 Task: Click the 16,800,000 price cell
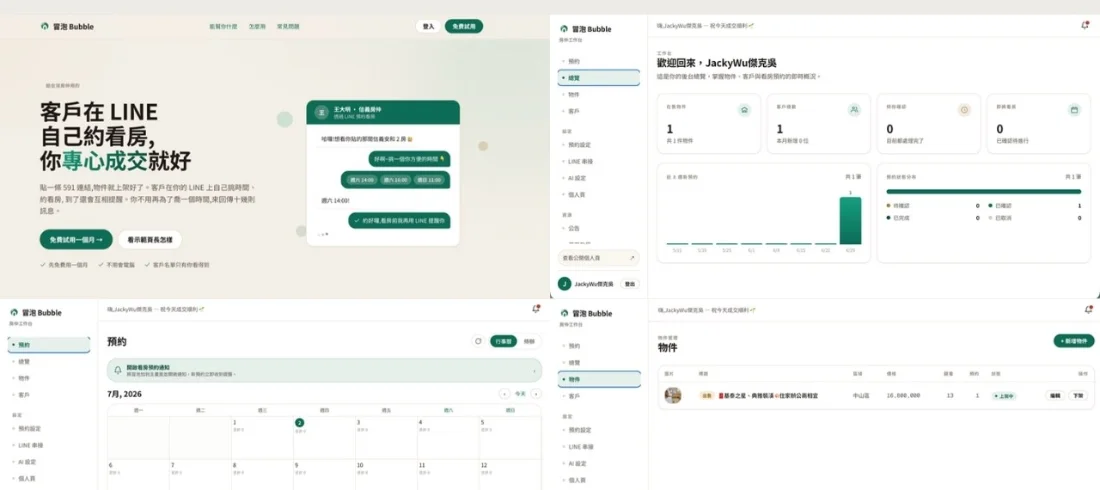[904, 395]
